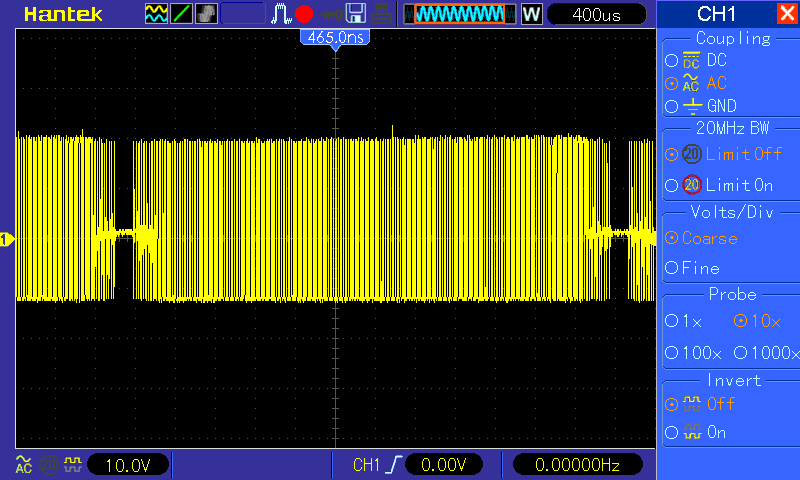Click the empty dark box in the toolbar

pyautogui.click(x=243, y=14)
